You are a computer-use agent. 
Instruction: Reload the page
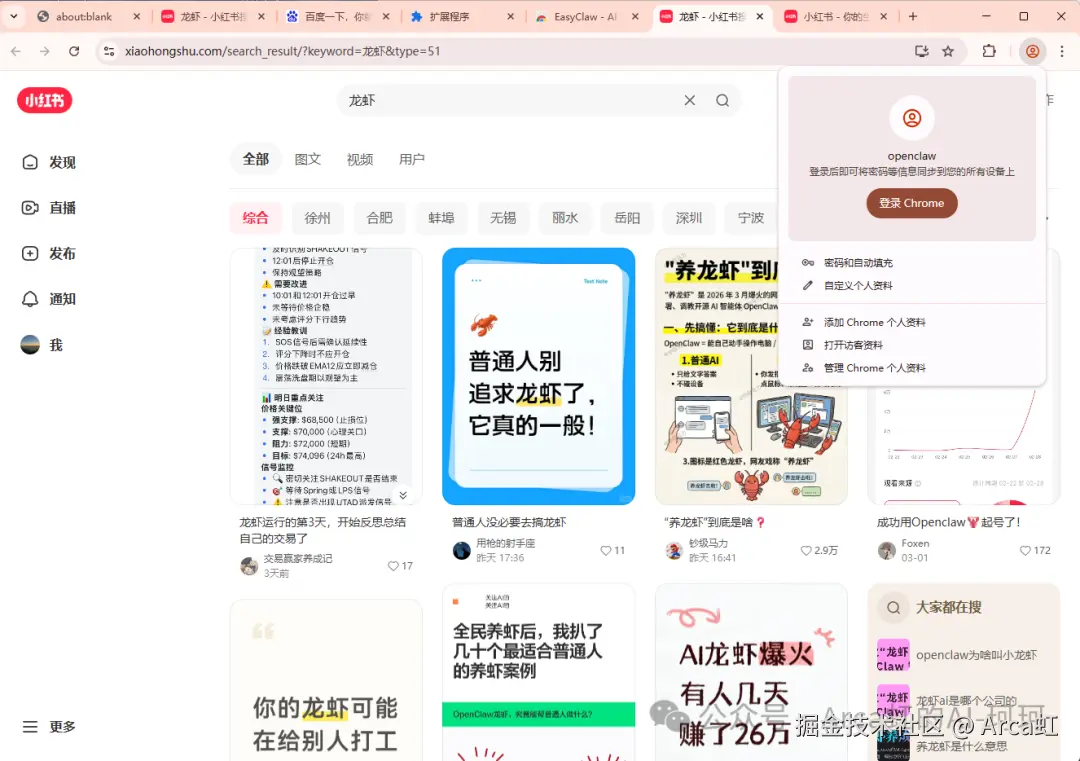(x=74, y=51)
